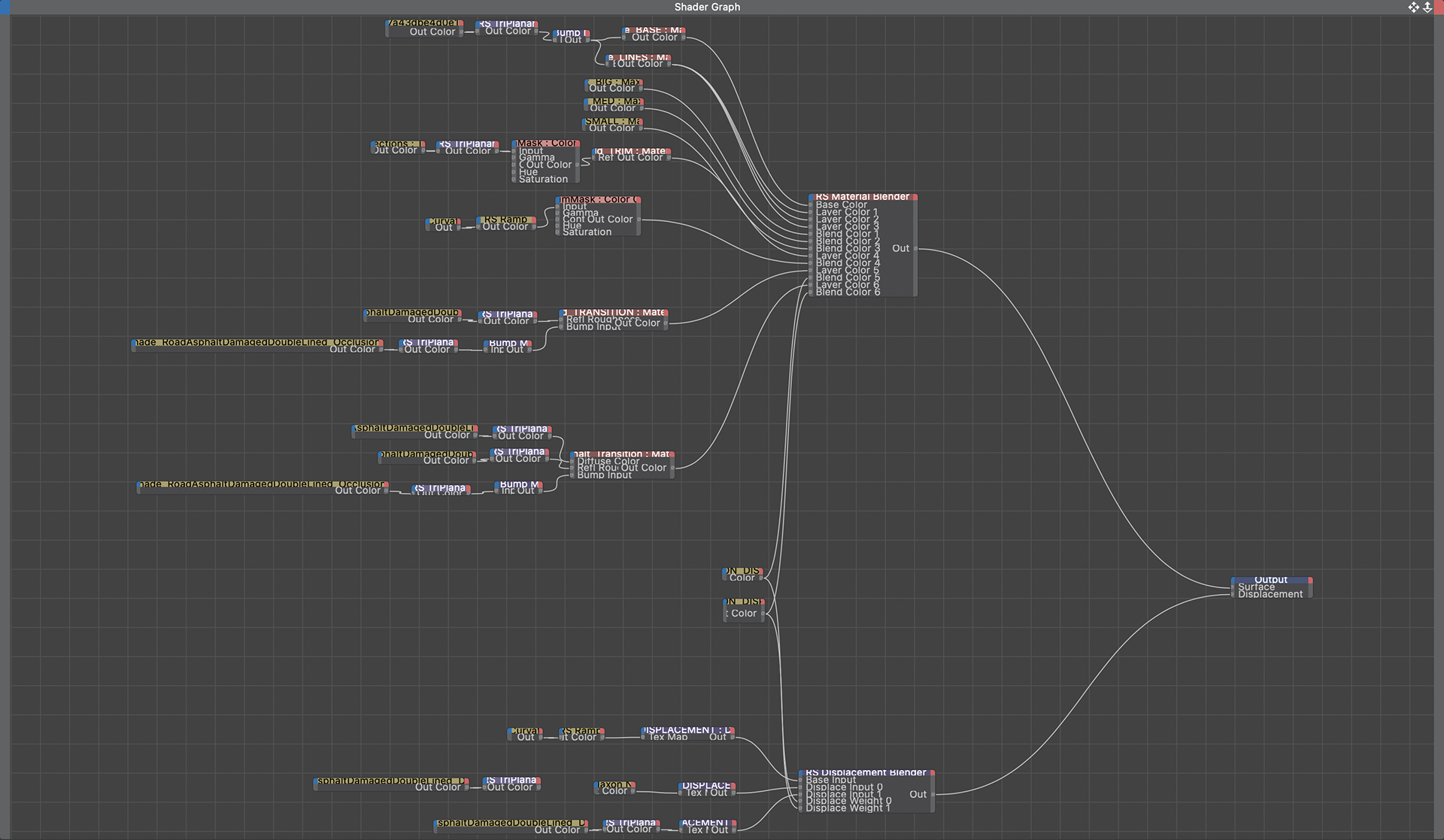This screenshot has height=840, width=1444.
Task: Click Hue port on mMask Color node
Action: point(558,225)
